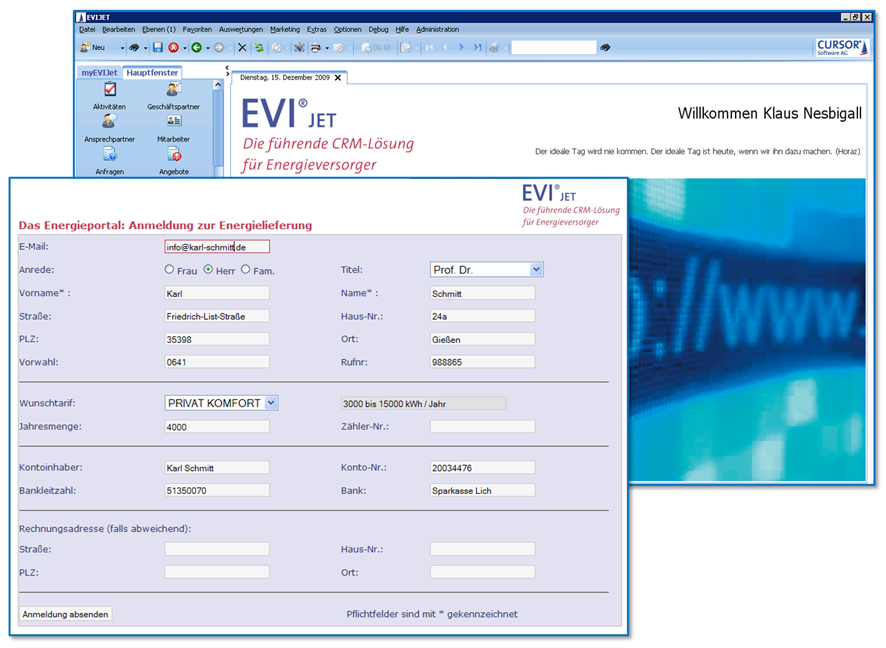886x648 pixels.
Task: Open Anfragen from the sidebar
Action: (x=110, y=161)
